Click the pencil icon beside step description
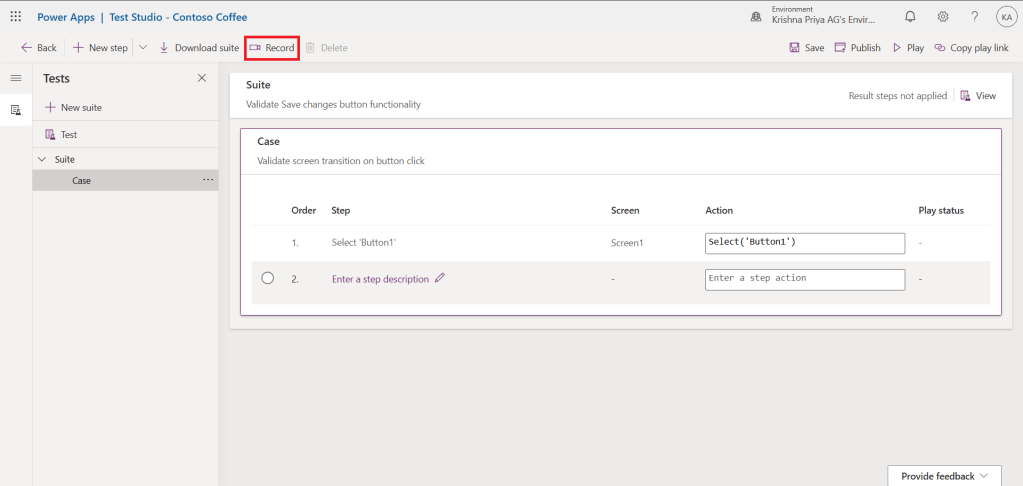1023x486 pixels. tap(440, 279)
